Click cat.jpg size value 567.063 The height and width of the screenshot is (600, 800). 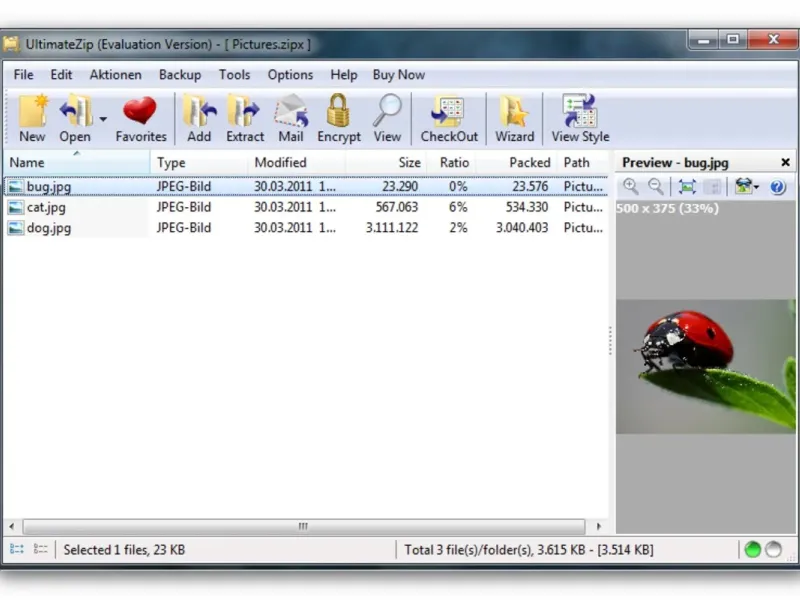click(396, 207)
